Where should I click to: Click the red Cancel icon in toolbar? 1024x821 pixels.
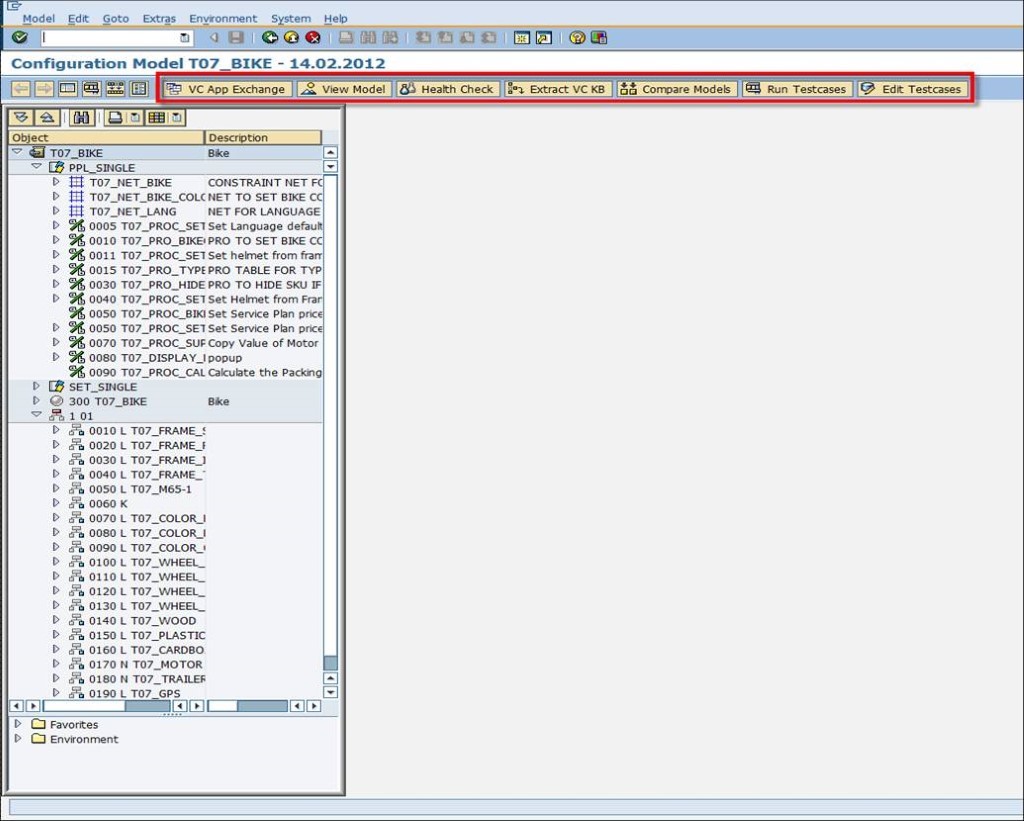click(x=312, y=38)
